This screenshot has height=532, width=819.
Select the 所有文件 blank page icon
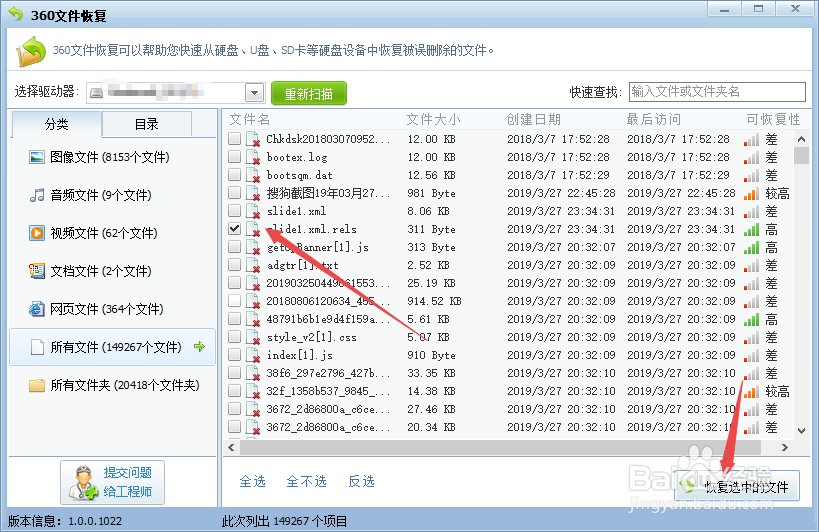37,347
